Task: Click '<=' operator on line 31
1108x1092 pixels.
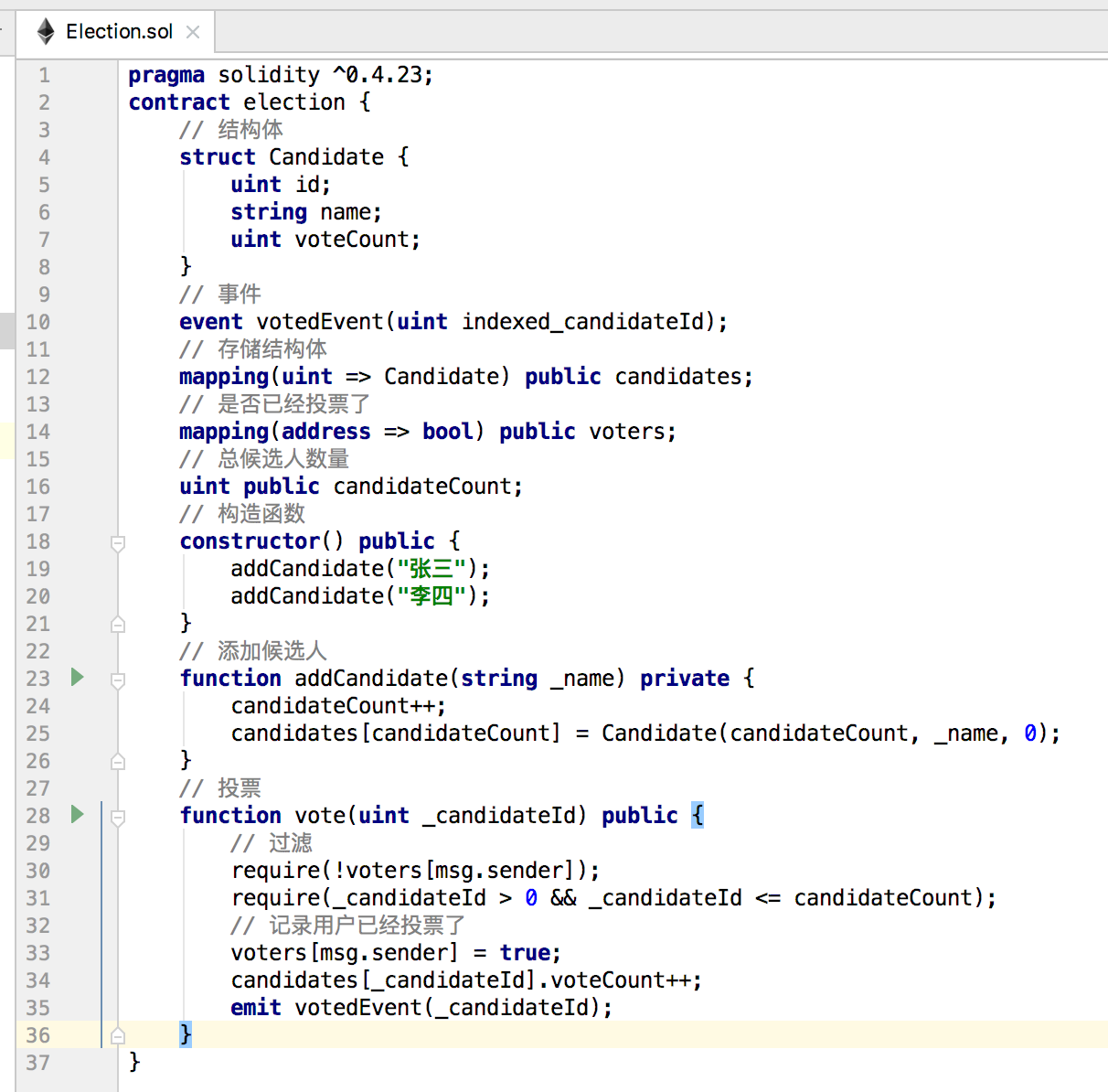Action: click(x=768, y=898)
